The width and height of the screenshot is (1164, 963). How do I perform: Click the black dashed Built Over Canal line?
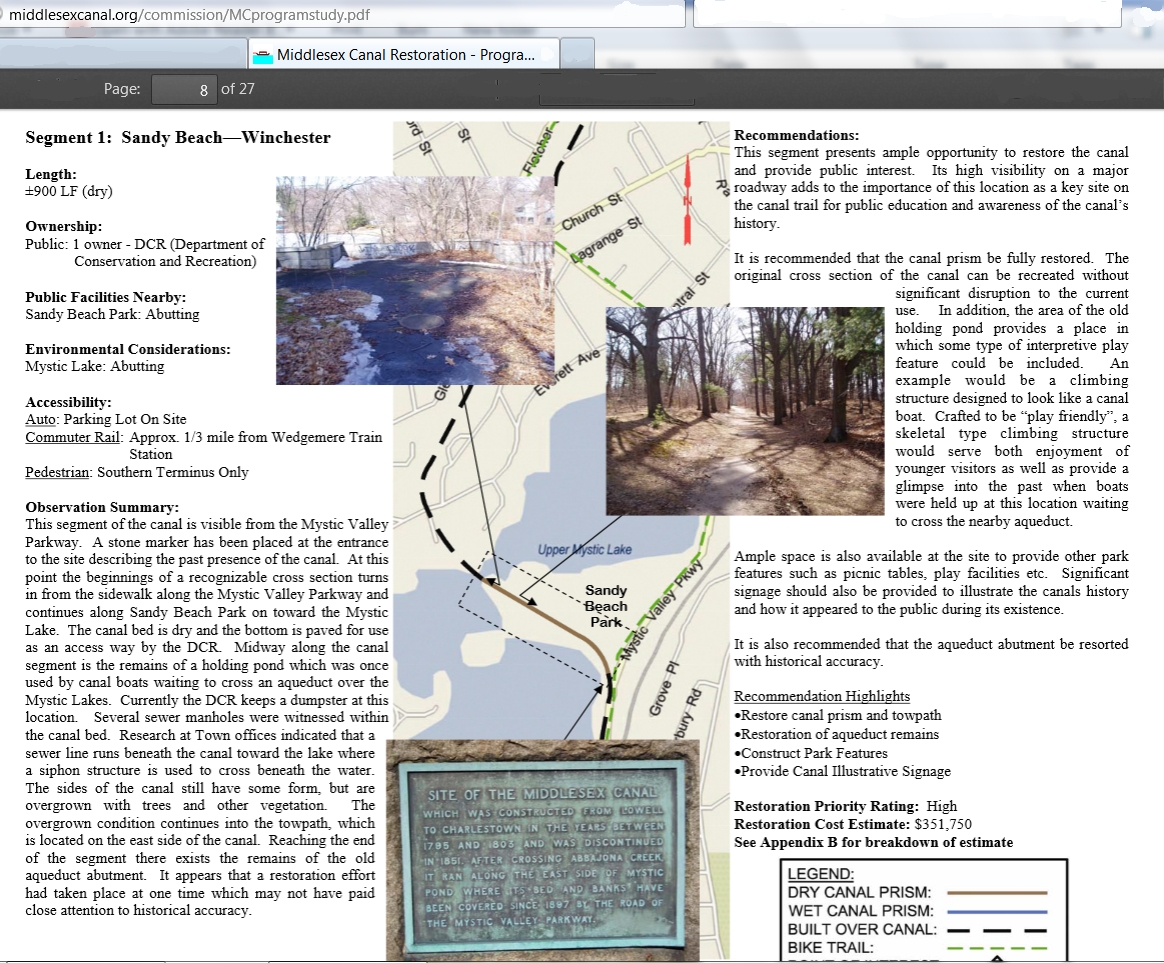(997, 930)
